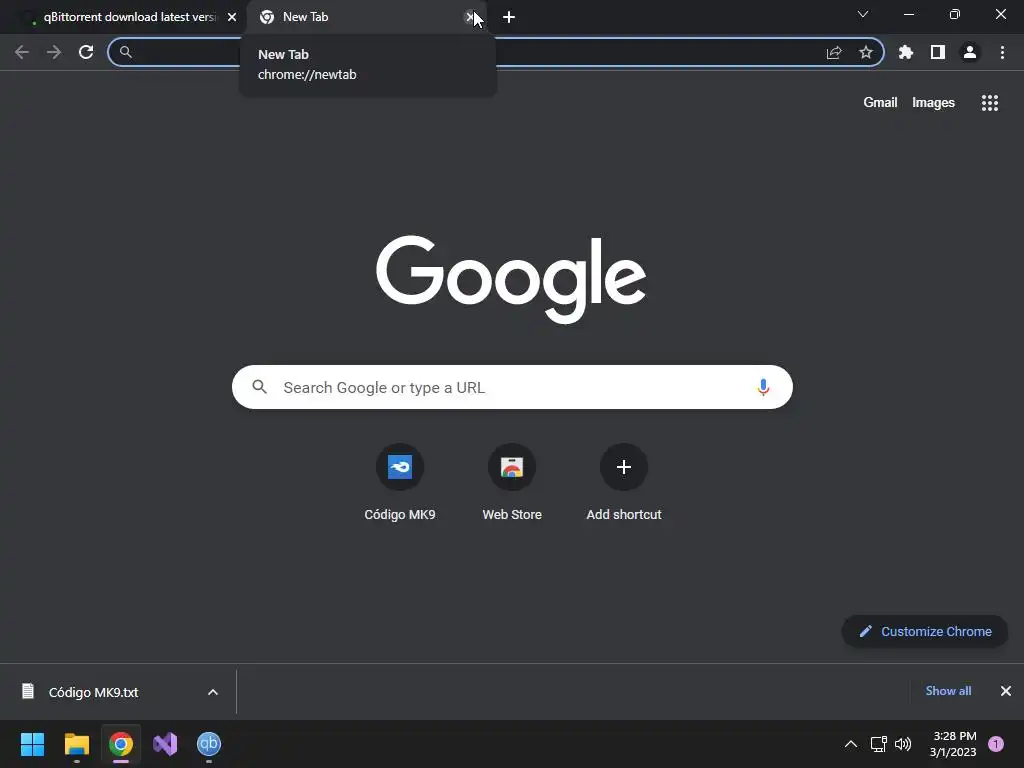Focus the Search Google or type a URL box
The height and width of the screenshot is (768, 1024).
coord(512,387)
